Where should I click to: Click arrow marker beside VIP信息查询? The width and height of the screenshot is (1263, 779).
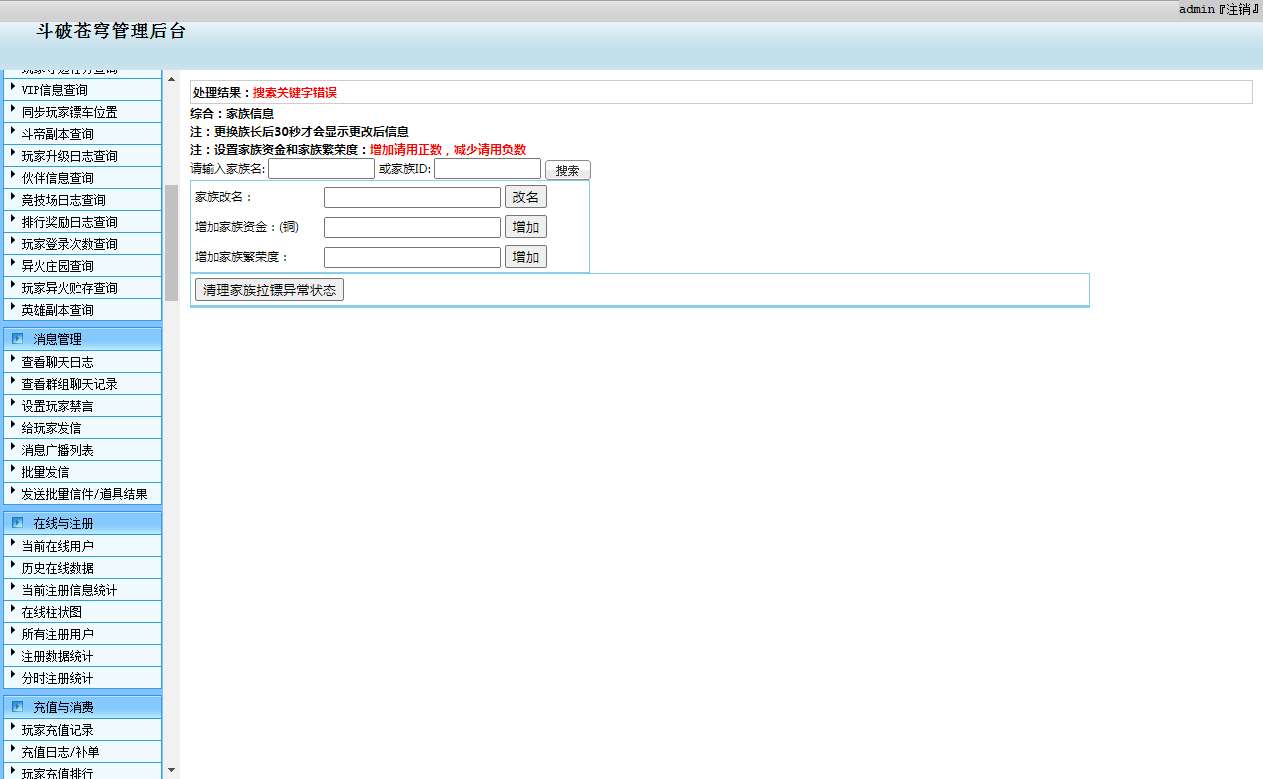tap(13, 88)
